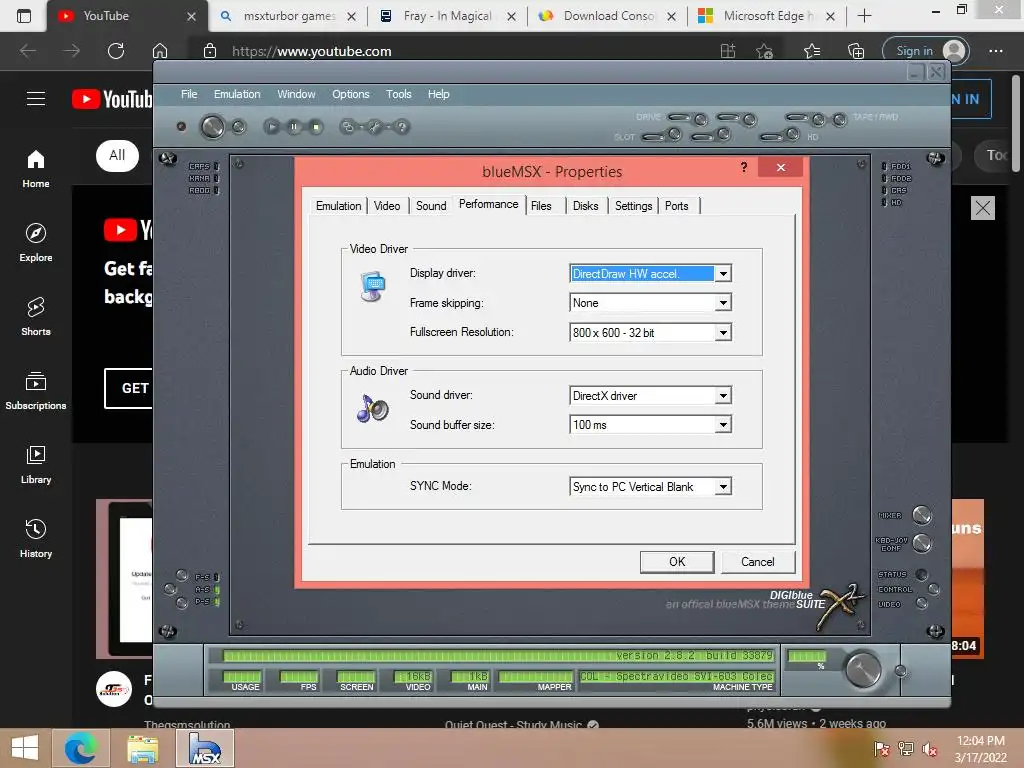
Task: Open the Frame skipping dropdown
Action: pyautogui.click(x=723, y=302)
